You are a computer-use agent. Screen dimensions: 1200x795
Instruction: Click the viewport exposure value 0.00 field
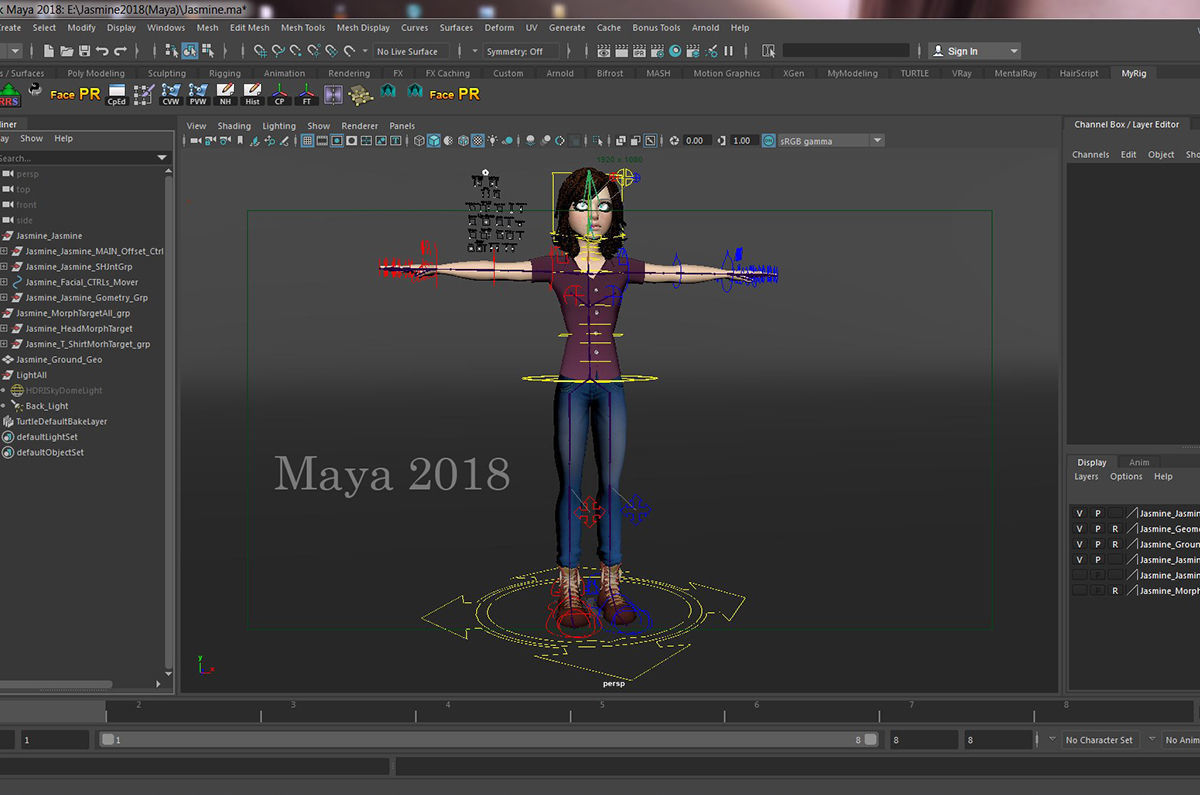[x=697, y=141]
